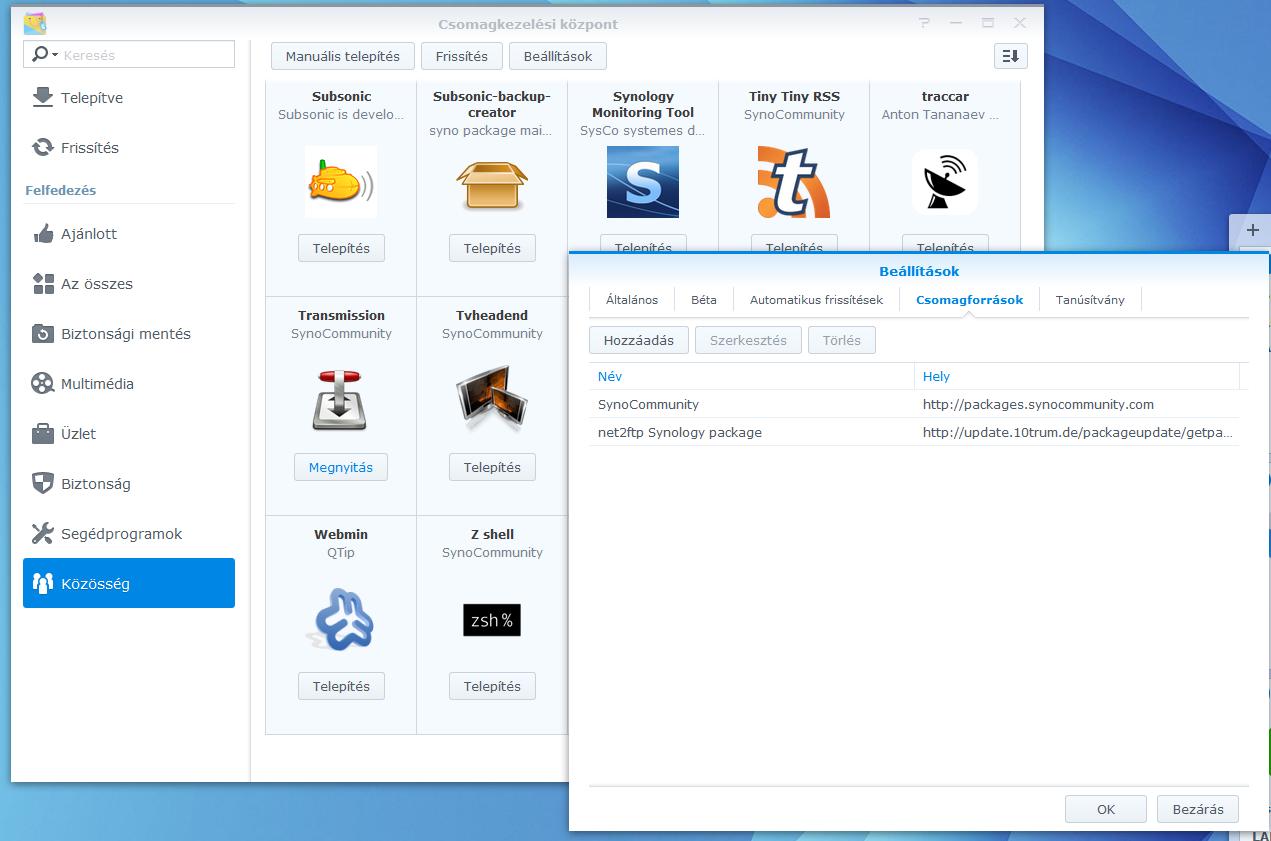Open the Multimédia category
1271x841 pixels.
click(129, 384)
